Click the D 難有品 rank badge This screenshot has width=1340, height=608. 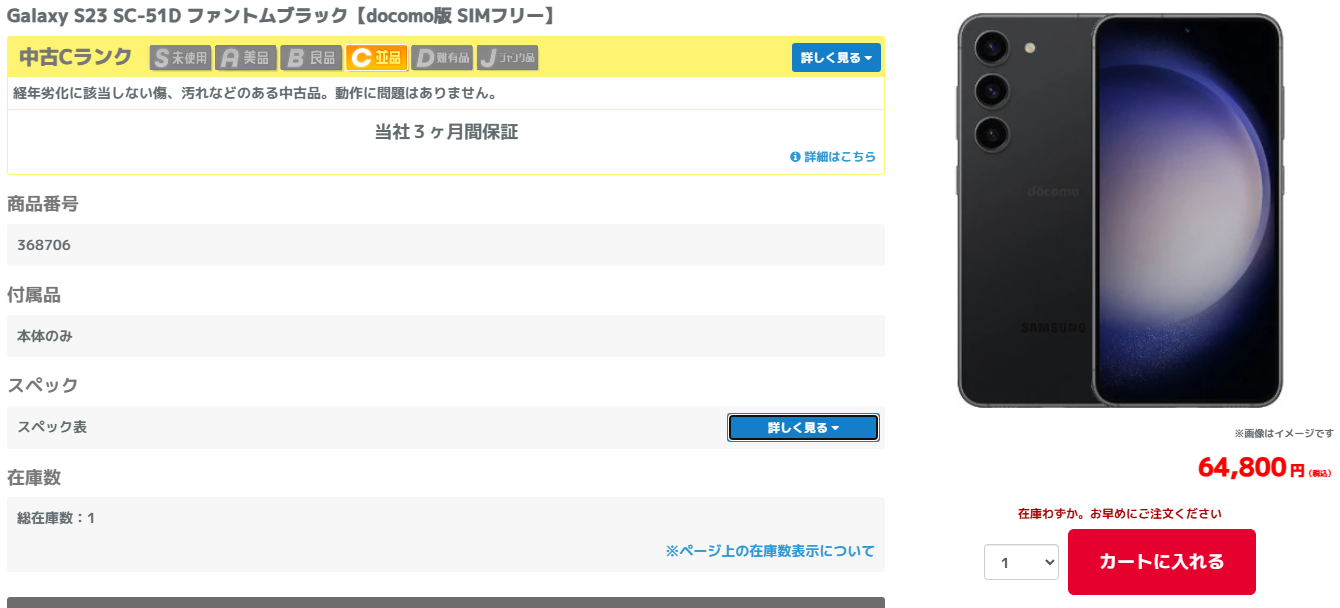442,58
